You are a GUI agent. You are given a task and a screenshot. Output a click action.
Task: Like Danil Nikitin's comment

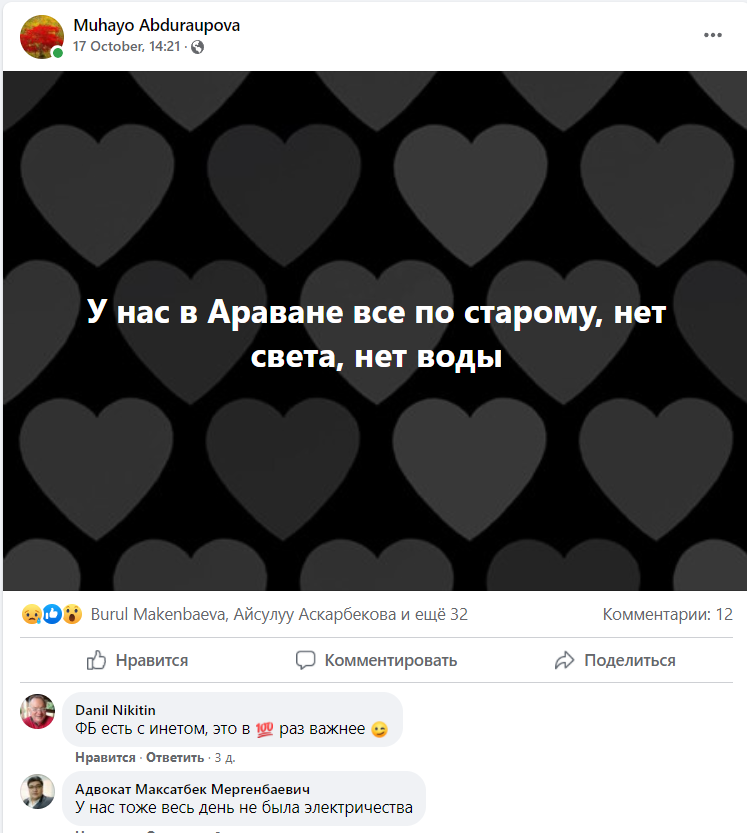105,758
